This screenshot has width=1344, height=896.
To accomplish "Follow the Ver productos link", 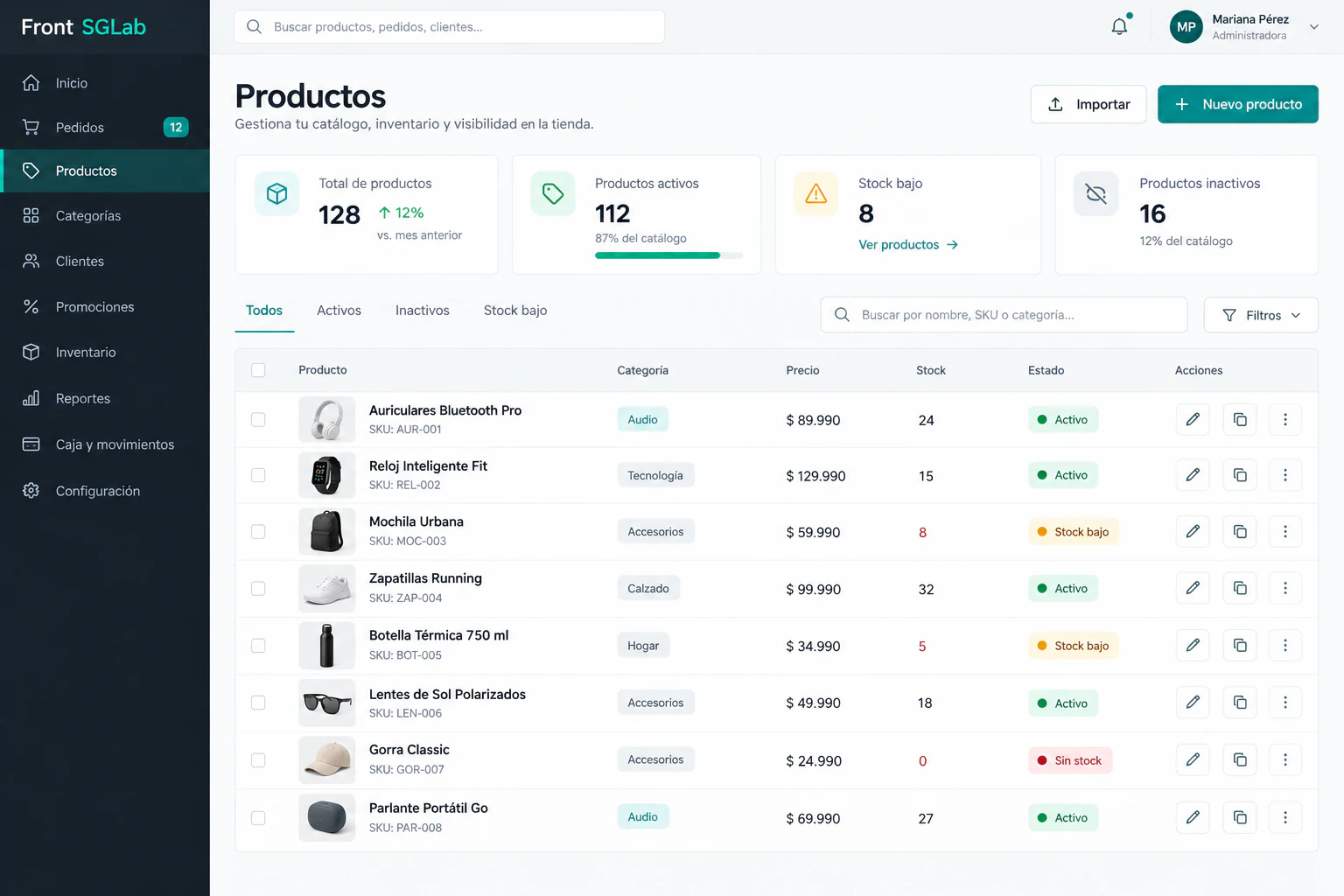I will pyautogui.click(x=908, y=245).
